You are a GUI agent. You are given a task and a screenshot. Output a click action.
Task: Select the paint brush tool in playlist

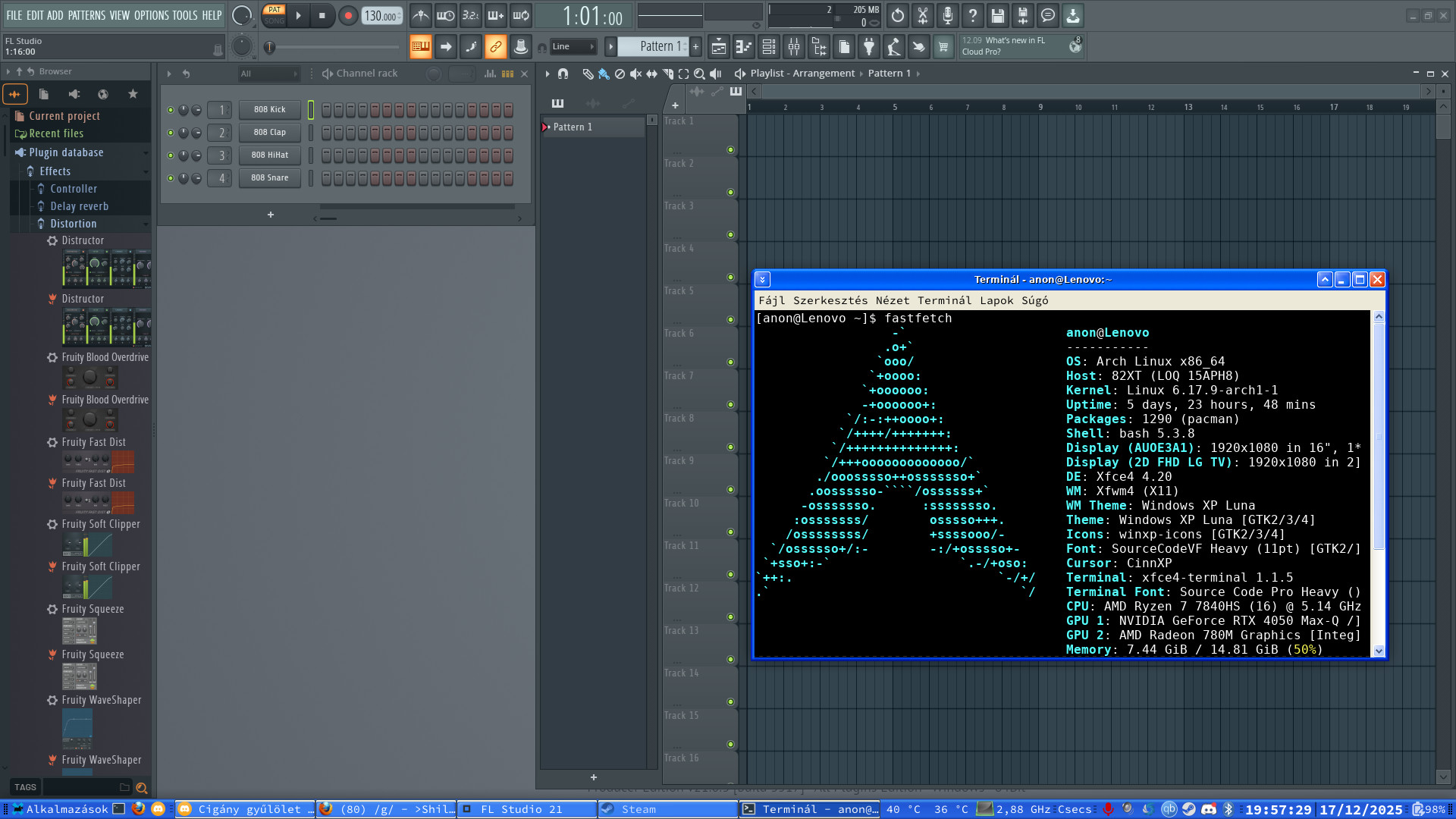tap(604, 74)
